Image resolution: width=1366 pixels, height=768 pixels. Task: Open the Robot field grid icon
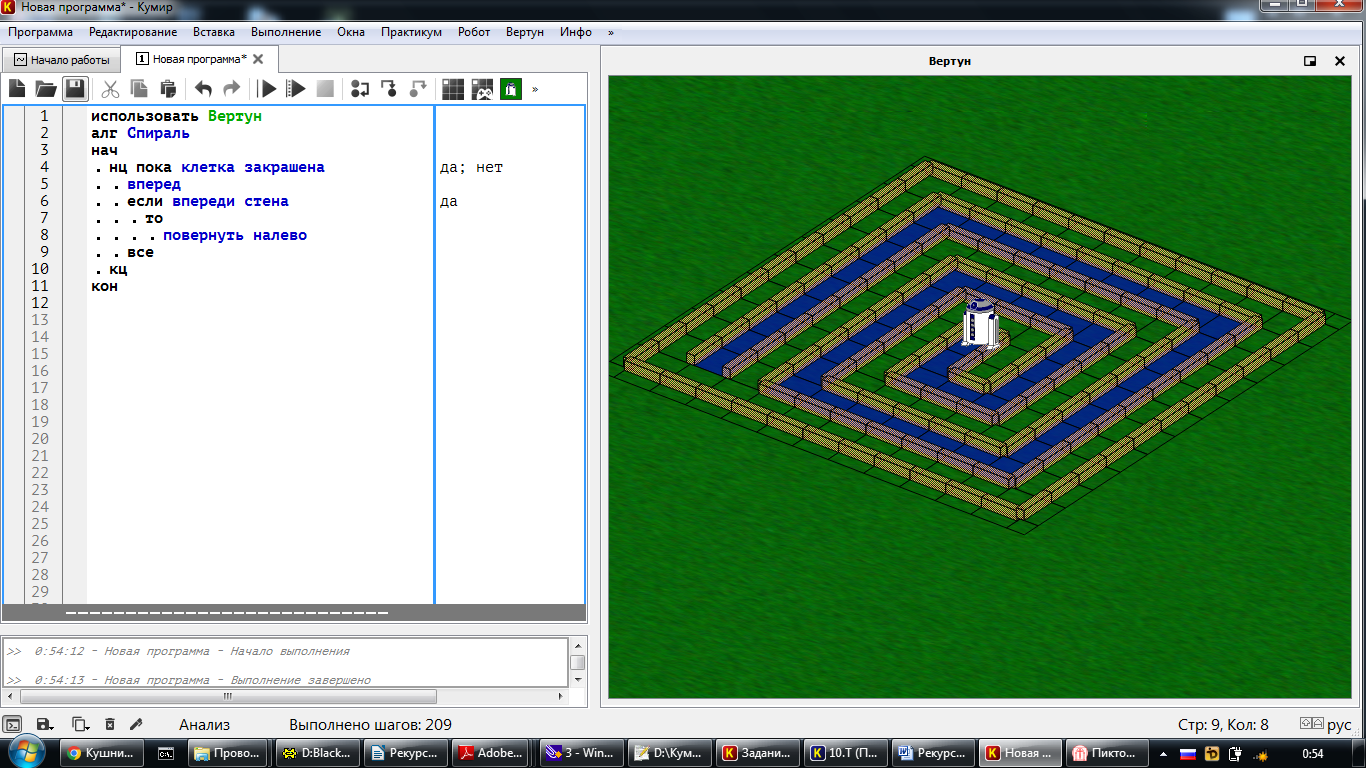point(453,89)
